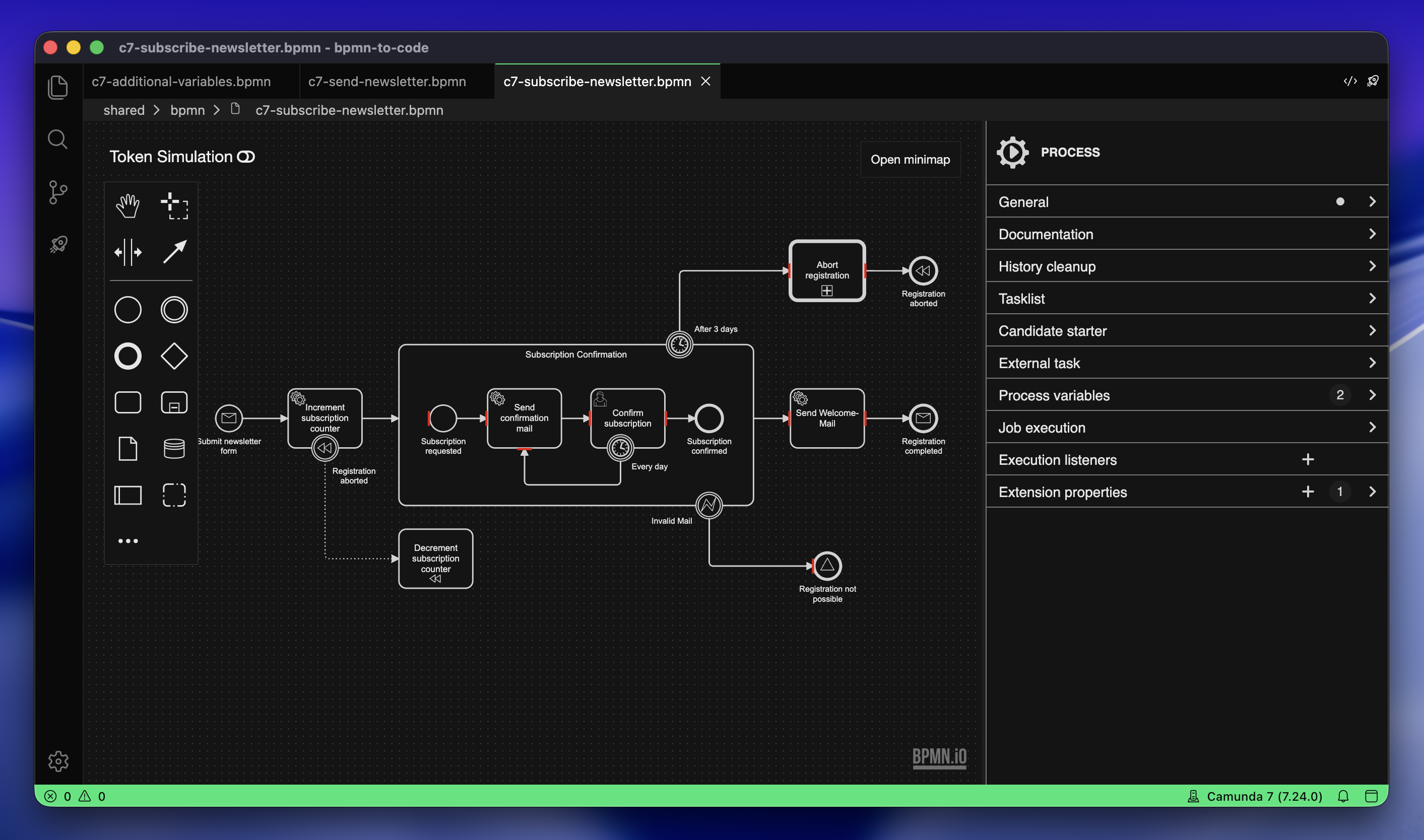
Task: Click the deploy rocket icon in tab bar
Action: click(1373, 81)
